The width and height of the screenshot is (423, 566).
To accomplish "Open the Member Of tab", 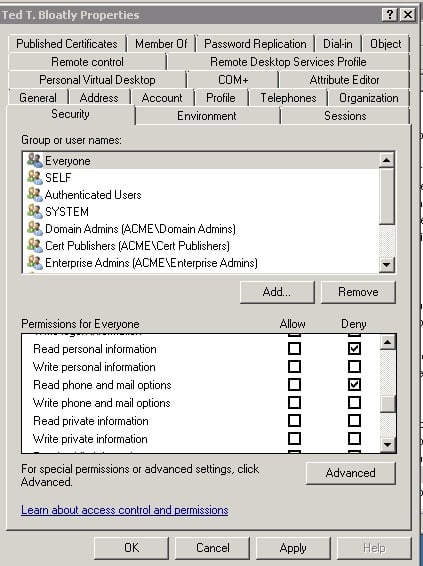I will pos(161,44).
